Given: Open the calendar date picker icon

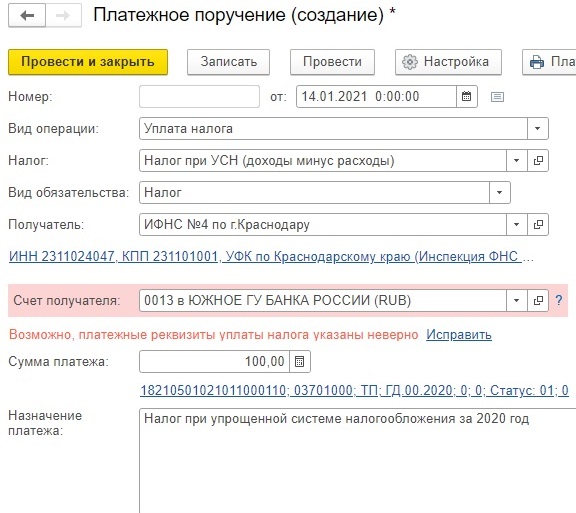Looking at the screenshot, I should pos(467,97).
